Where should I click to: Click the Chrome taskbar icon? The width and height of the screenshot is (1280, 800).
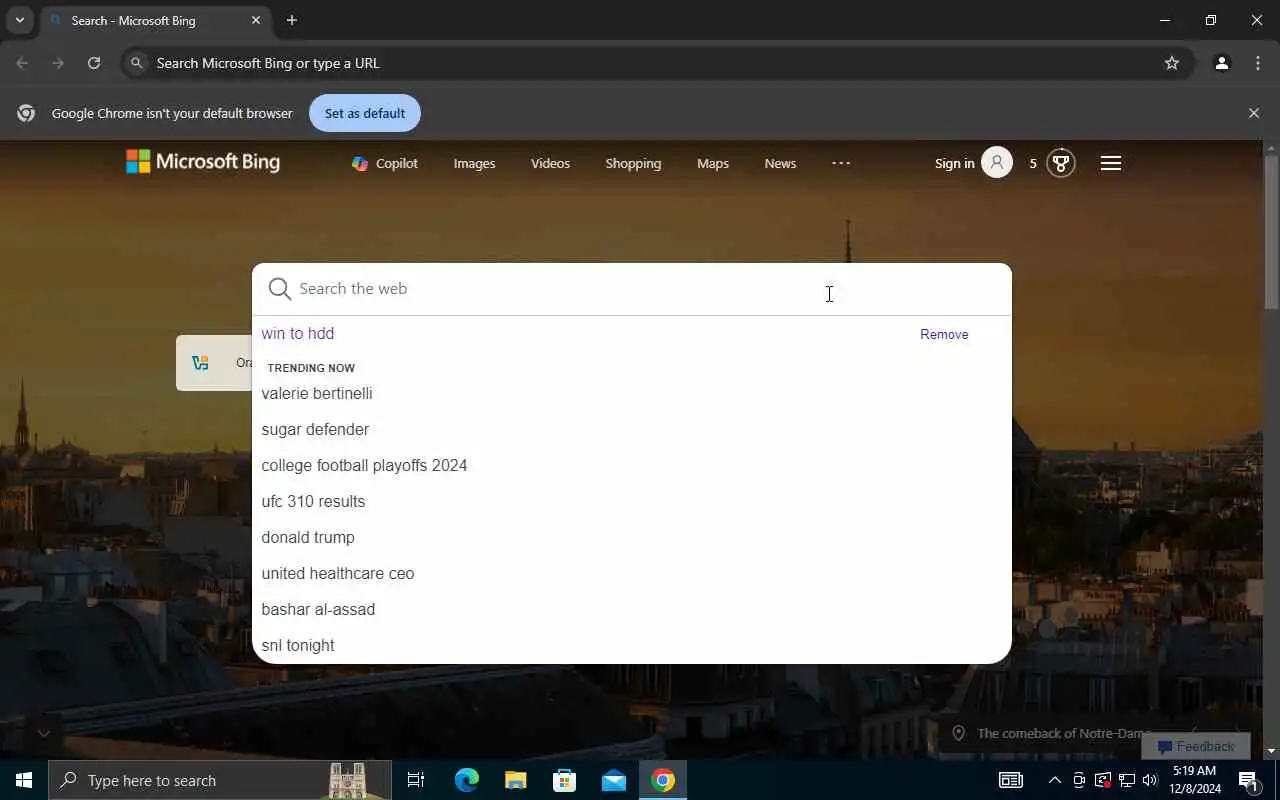point(663,780)
